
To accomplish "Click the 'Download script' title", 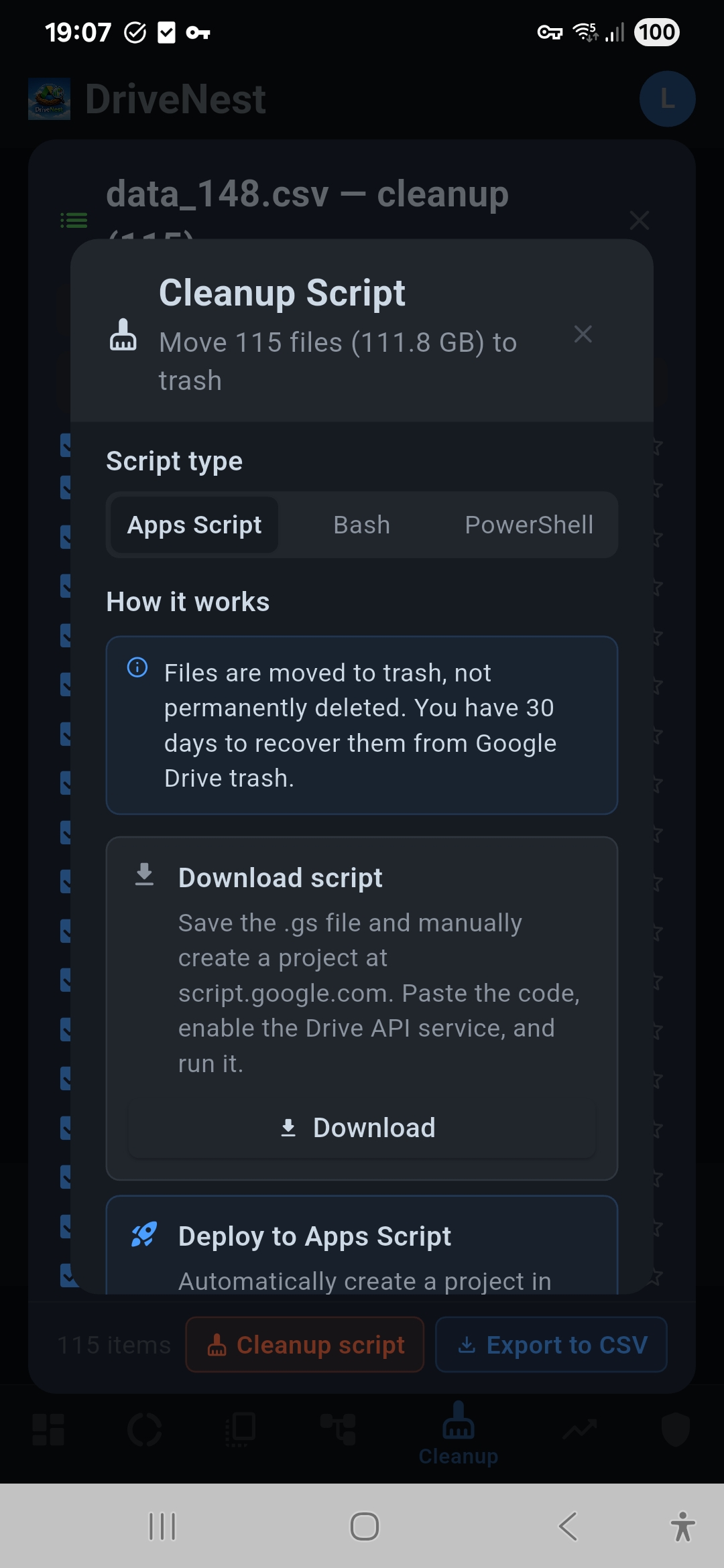I will (x=280, y=878).
